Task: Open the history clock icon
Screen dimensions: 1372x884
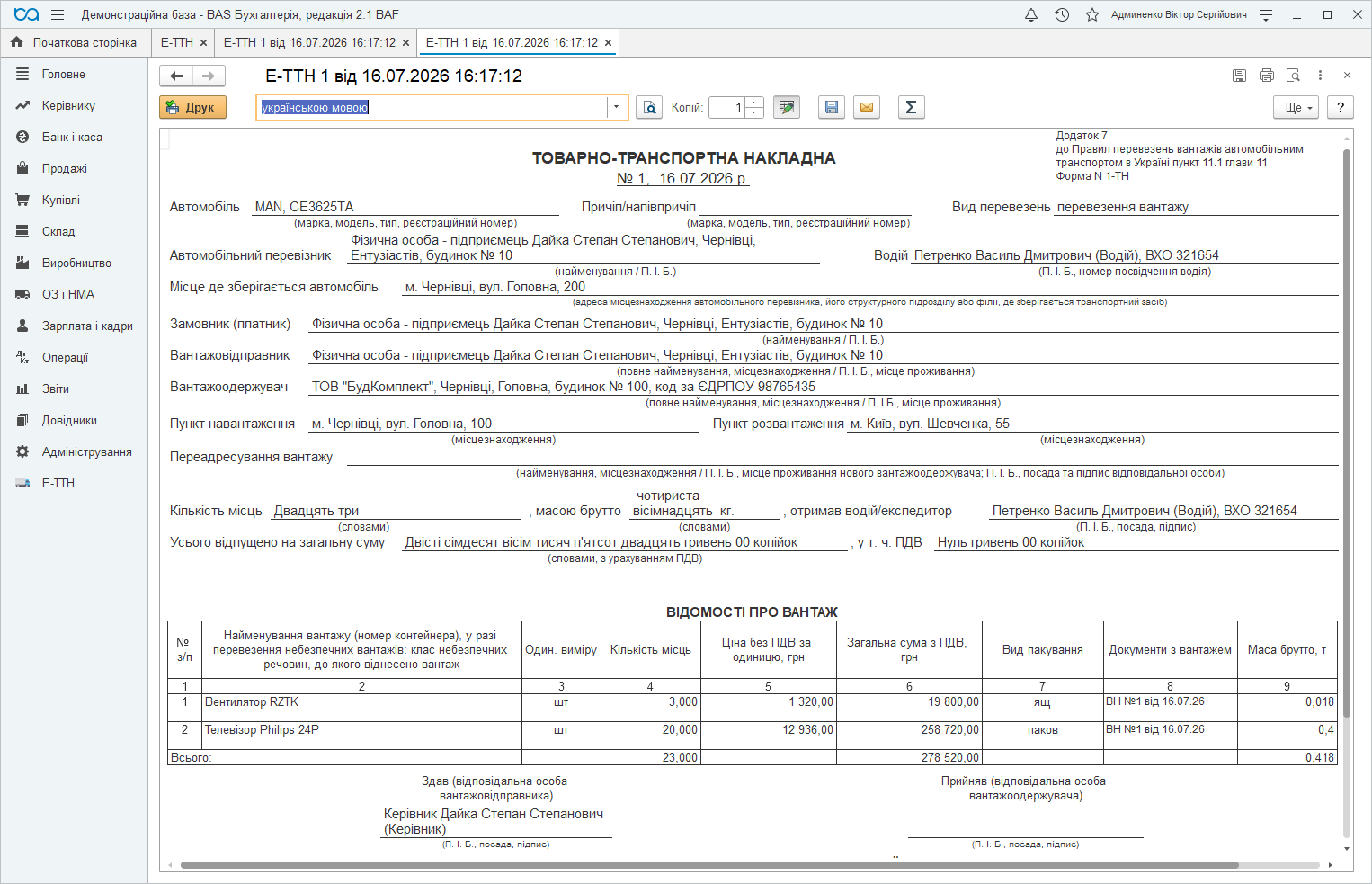Action: 1062,14
